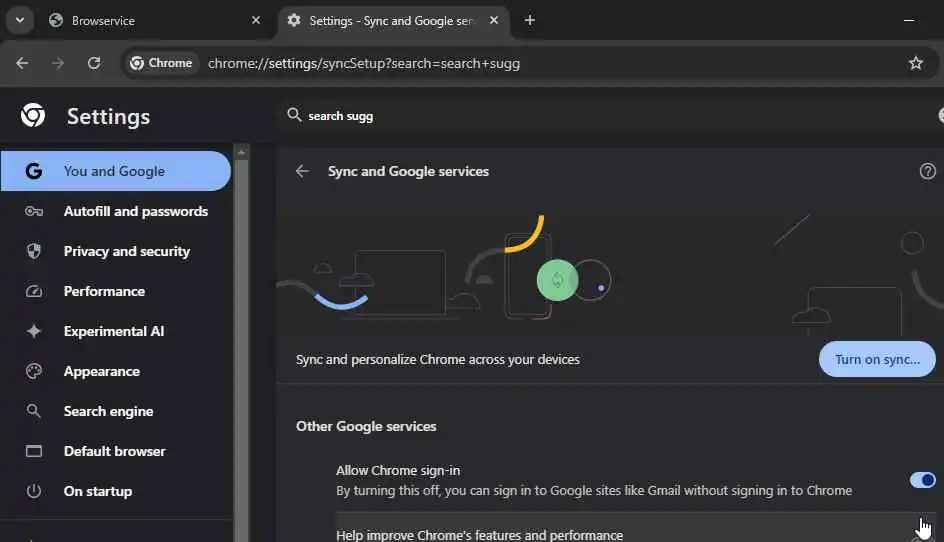Open On startup settings
The width and height of the screenshot is (944, 542).
click(x=116, y=491)
